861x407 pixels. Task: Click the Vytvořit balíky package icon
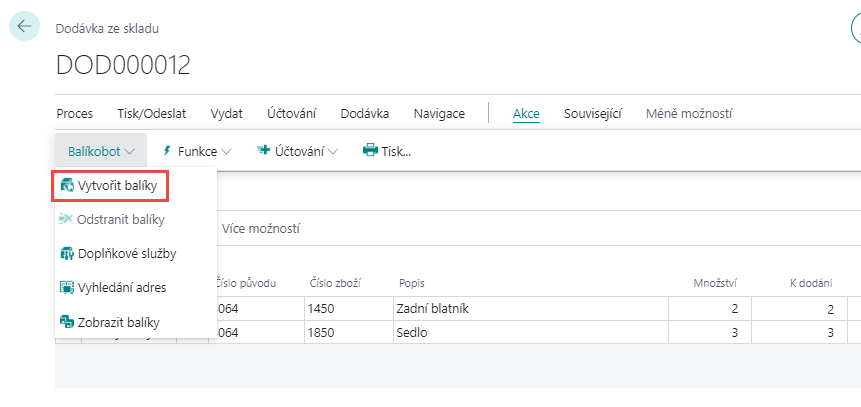click(67, 186)
